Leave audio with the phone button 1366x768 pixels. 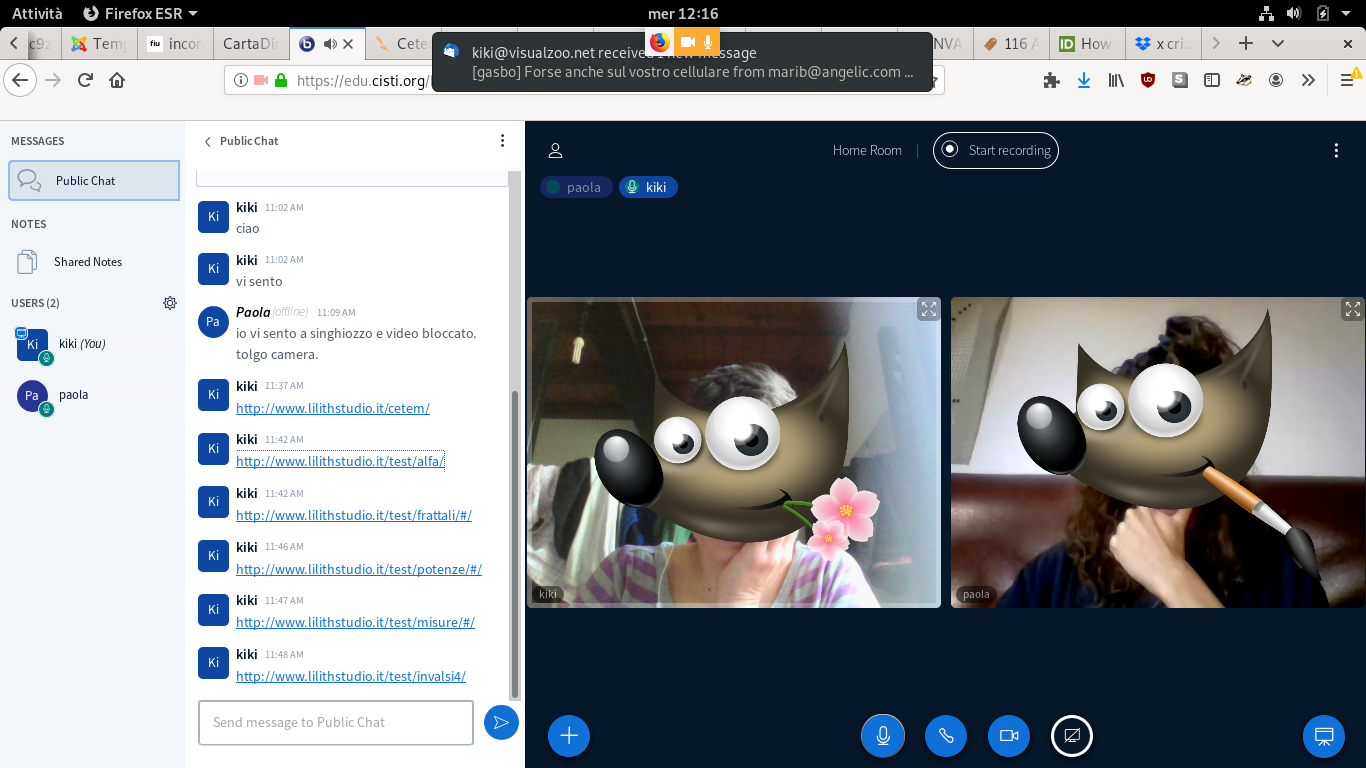pos(946,736)
